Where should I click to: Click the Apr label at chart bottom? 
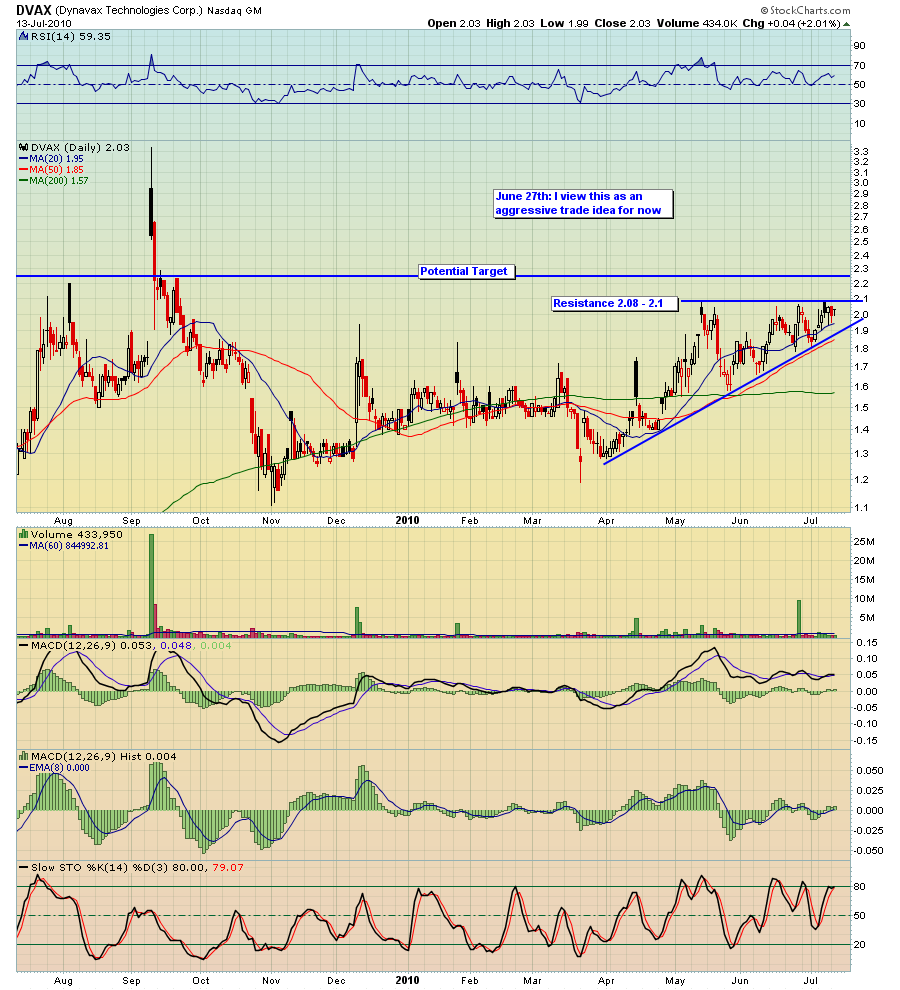tap(606, 981)
